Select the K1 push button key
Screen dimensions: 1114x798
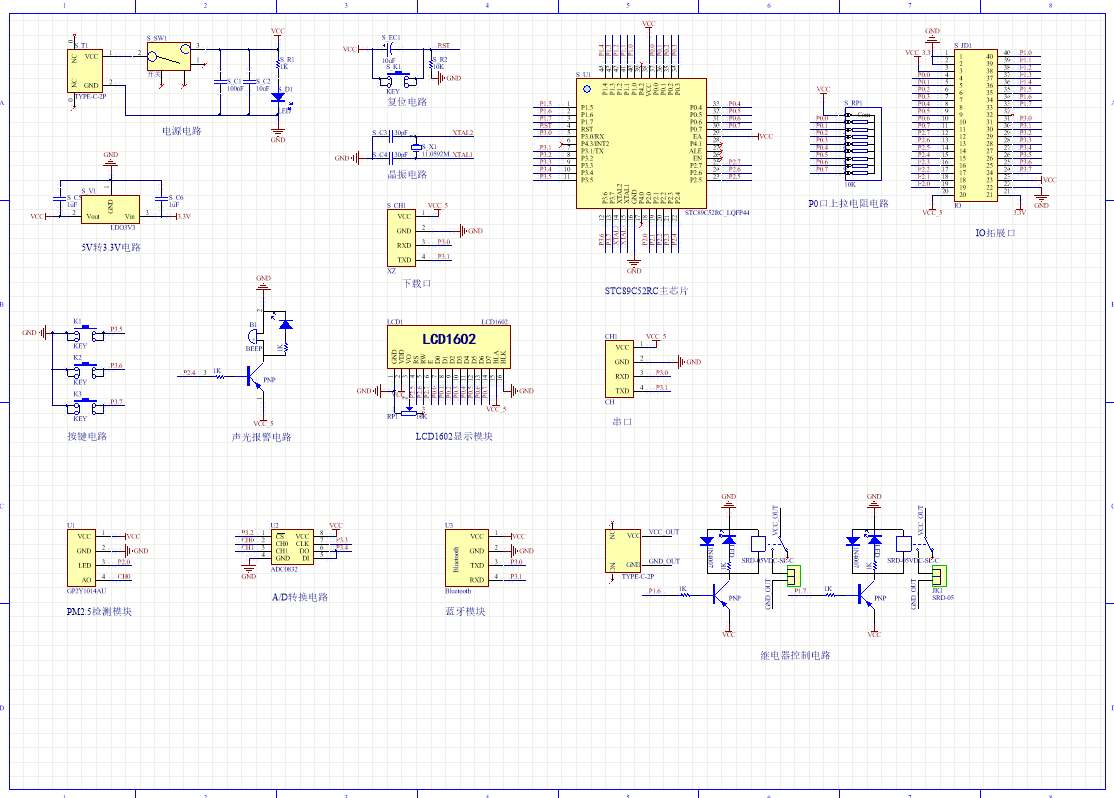(x=87, y=333)
